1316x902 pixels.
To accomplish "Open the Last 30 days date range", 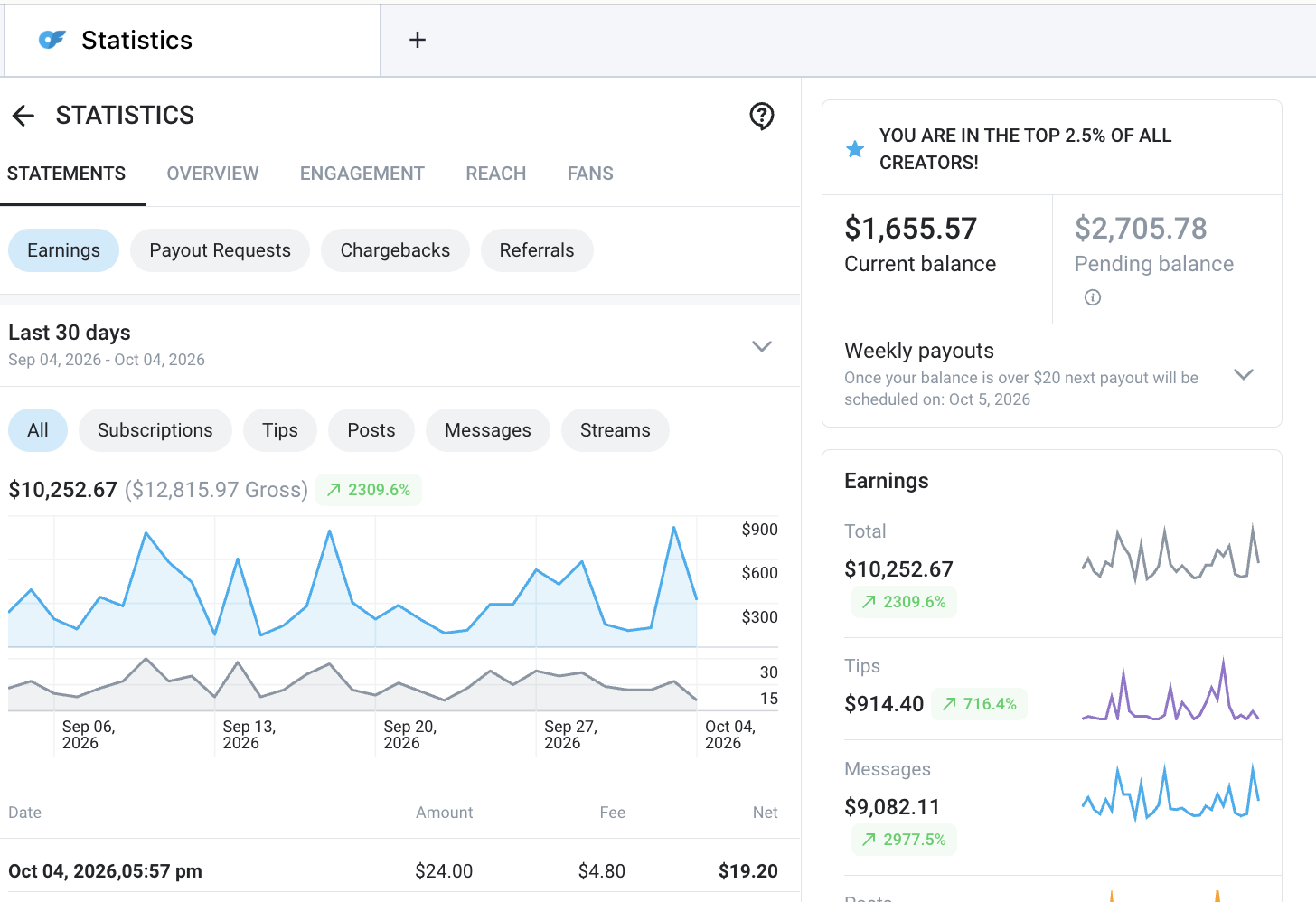I will pyautogui.click(x=400, y=345).
